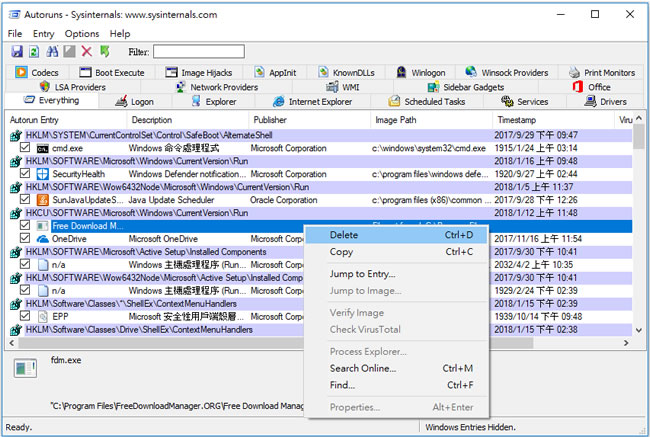Uncheck the SunJavaUpdateSched entry checkbox
650x437 pixels.
tap(25, 199)
